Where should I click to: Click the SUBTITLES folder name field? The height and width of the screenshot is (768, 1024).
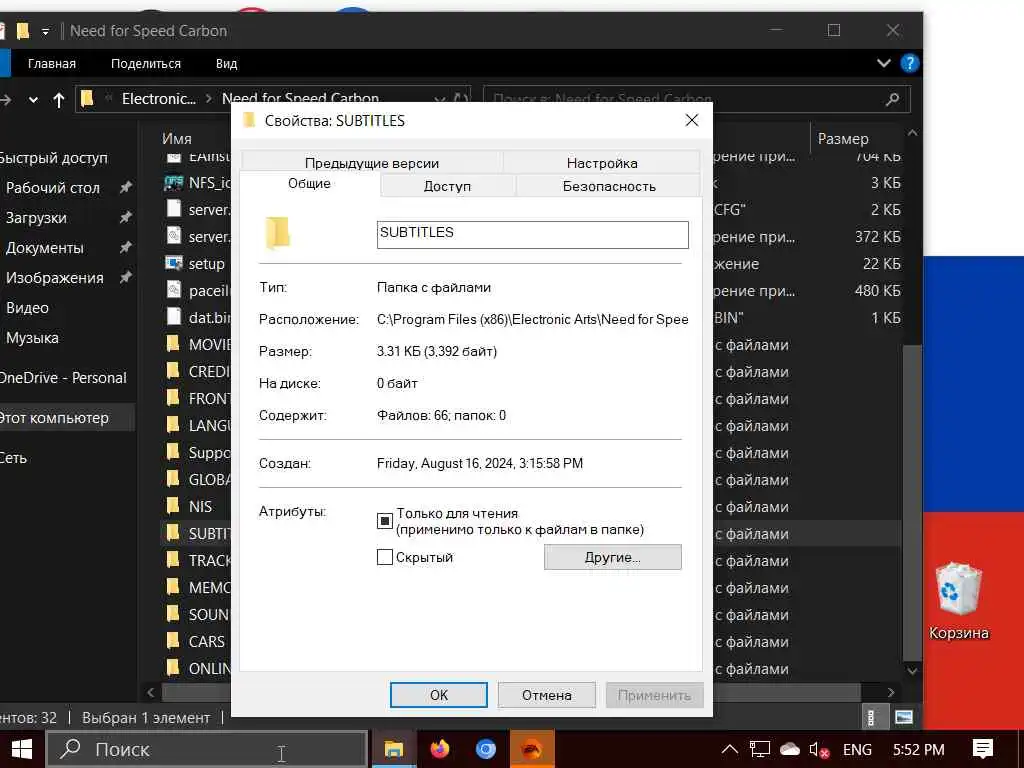coord(532,234)
